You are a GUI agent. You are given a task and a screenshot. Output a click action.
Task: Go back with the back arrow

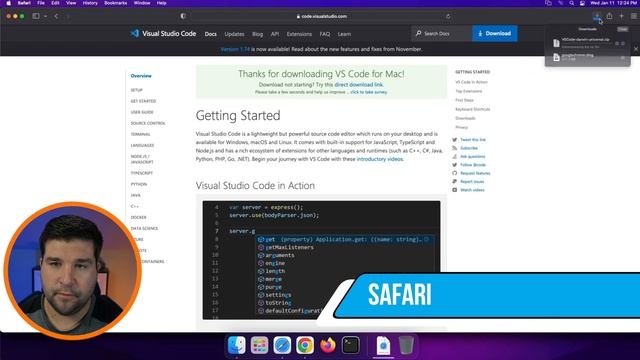pyautogui.click(x=56, y=16)
